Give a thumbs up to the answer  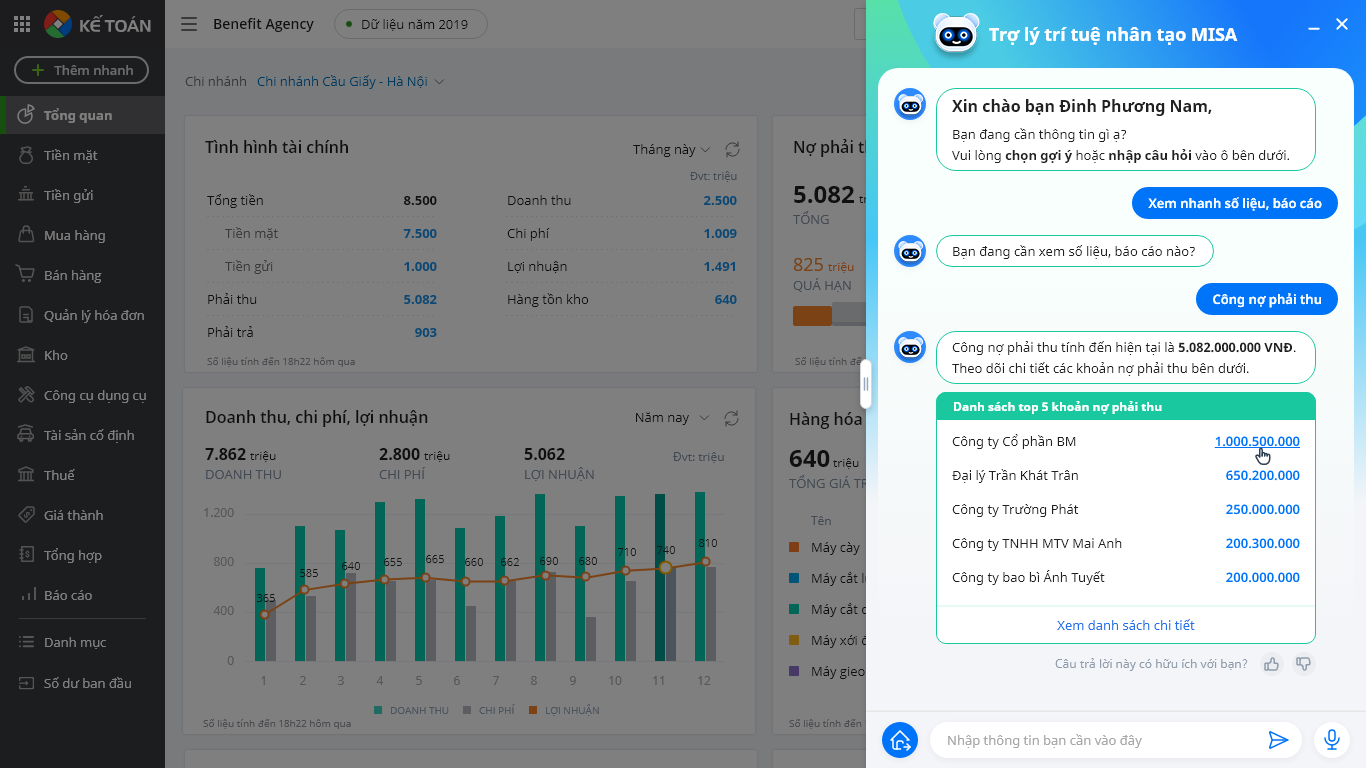(1272, 664)
